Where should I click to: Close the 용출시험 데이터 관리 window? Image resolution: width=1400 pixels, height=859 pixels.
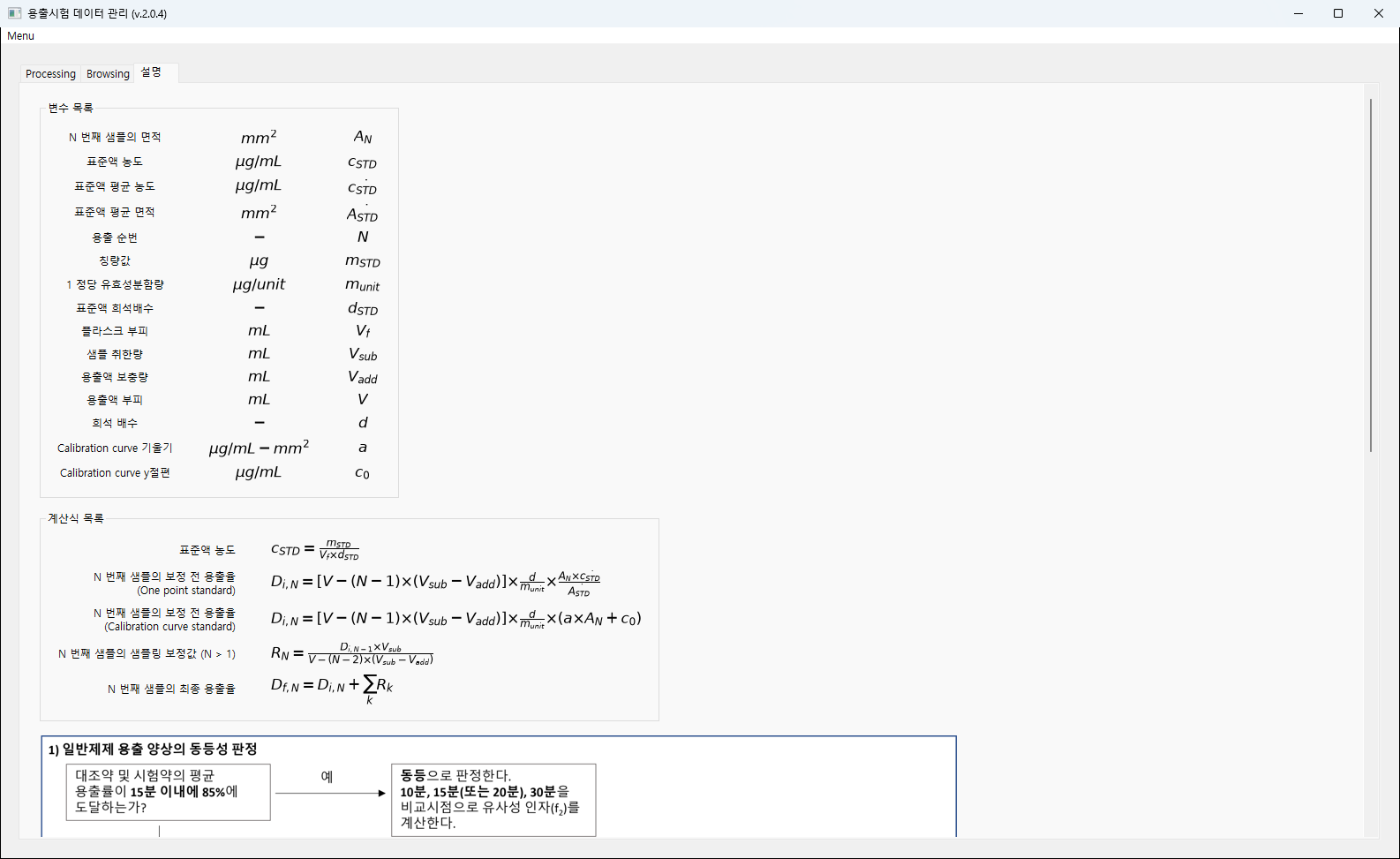click(x=1379, y=13)
